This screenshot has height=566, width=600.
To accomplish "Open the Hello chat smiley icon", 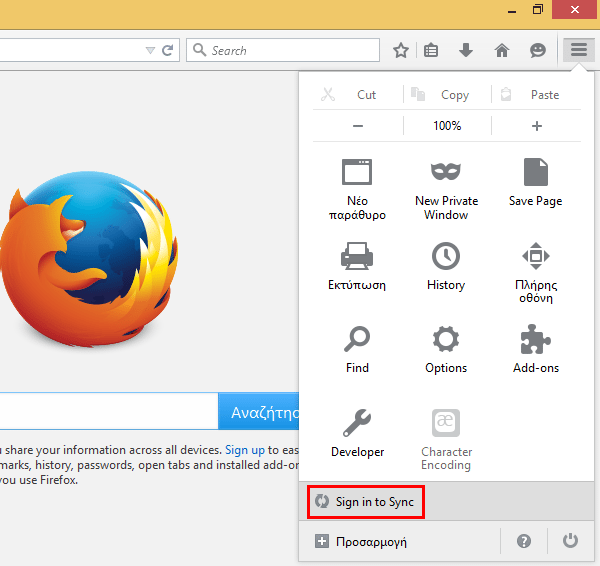I will click(538, 50).
